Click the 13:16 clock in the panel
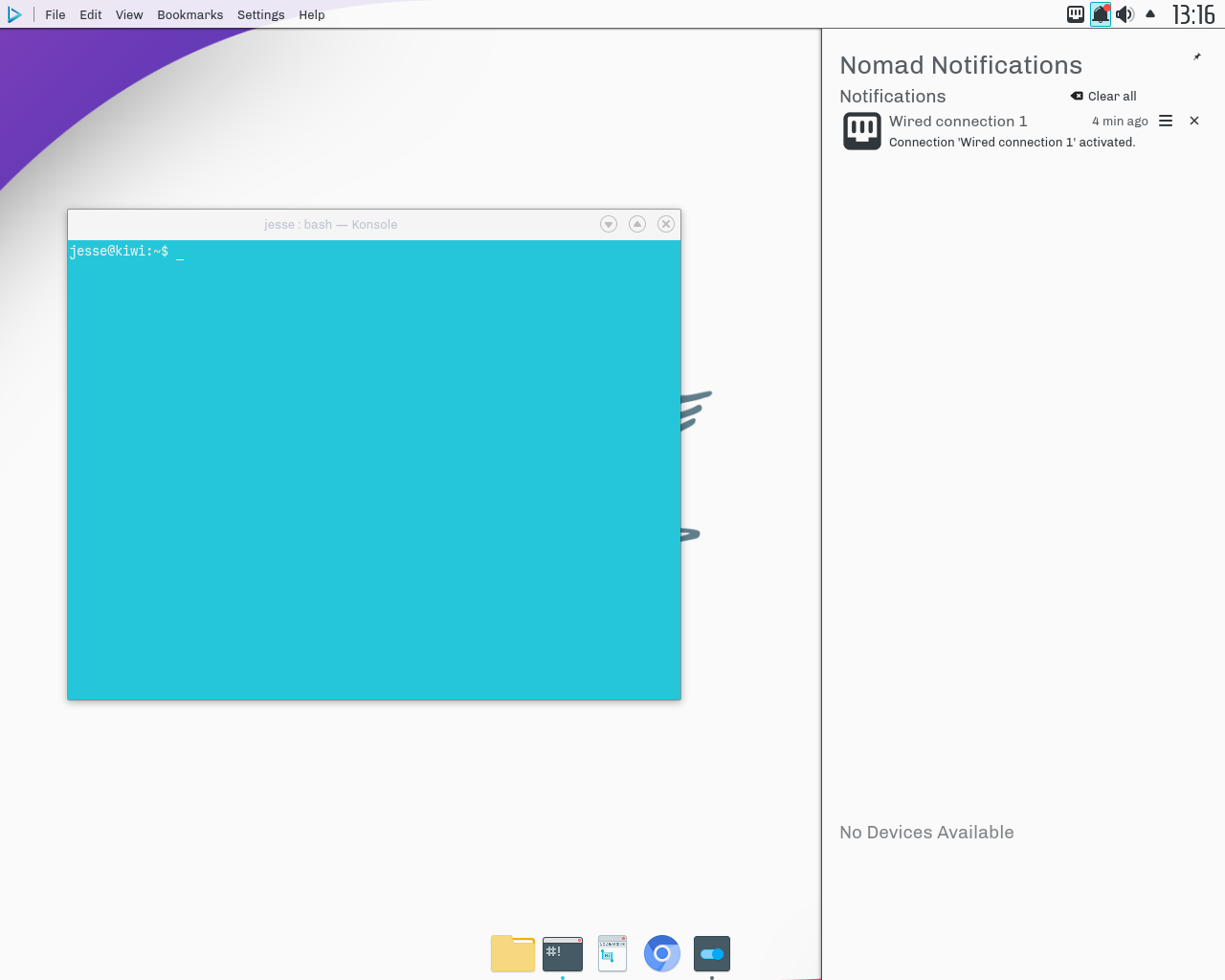This screenshot has height=980, width=1225. pos(1193,14)
